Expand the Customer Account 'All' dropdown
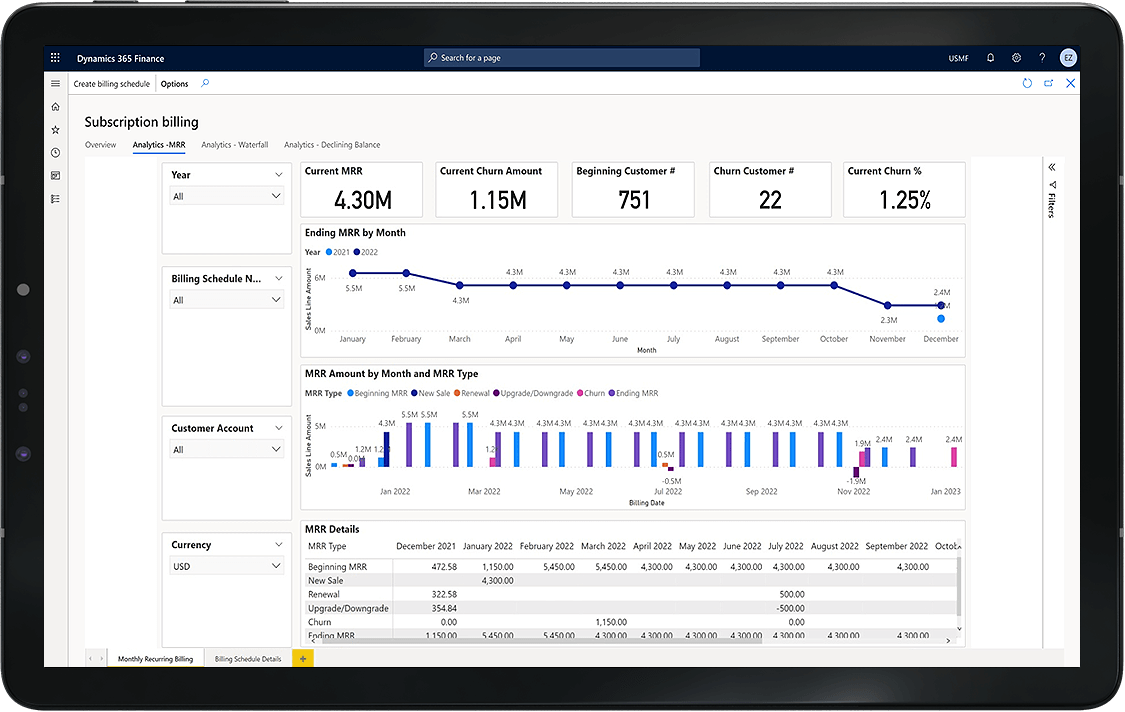The width and height of the screenshot is (1125, 712). (x=227, y=450)
